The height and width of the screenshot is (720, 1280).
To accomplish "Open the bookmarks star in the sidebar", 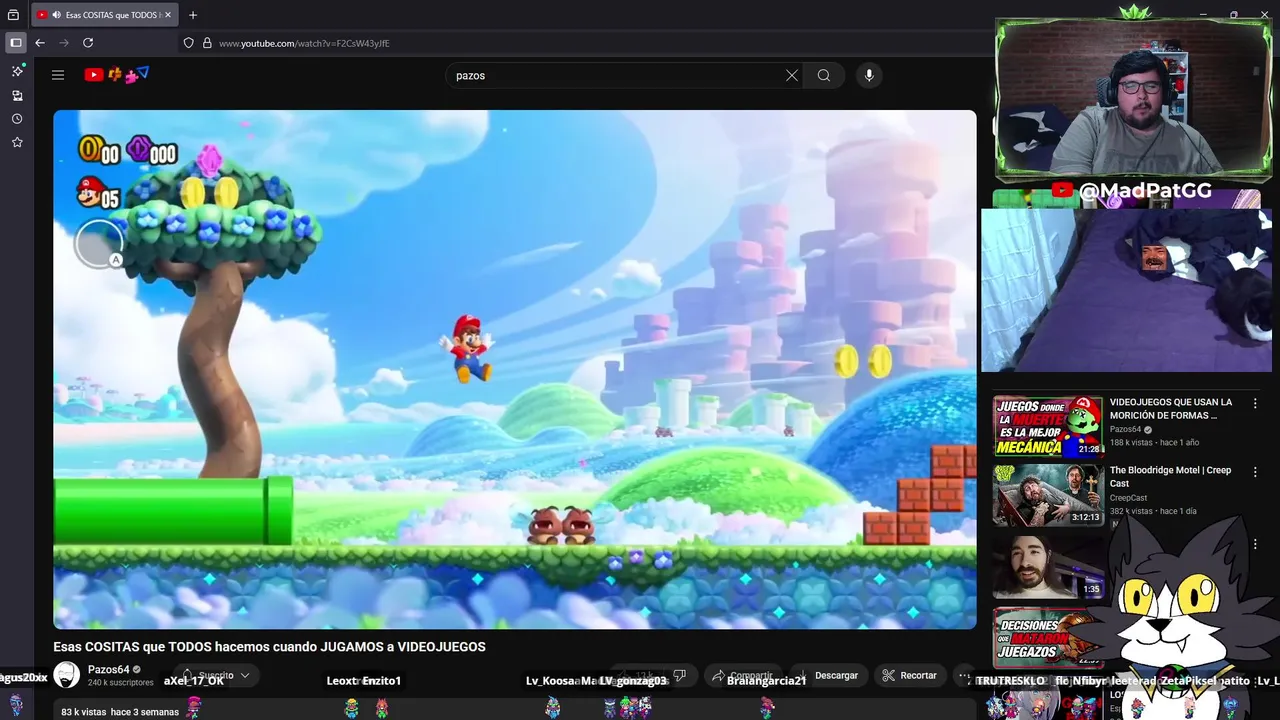I will [x=17, y=142].
